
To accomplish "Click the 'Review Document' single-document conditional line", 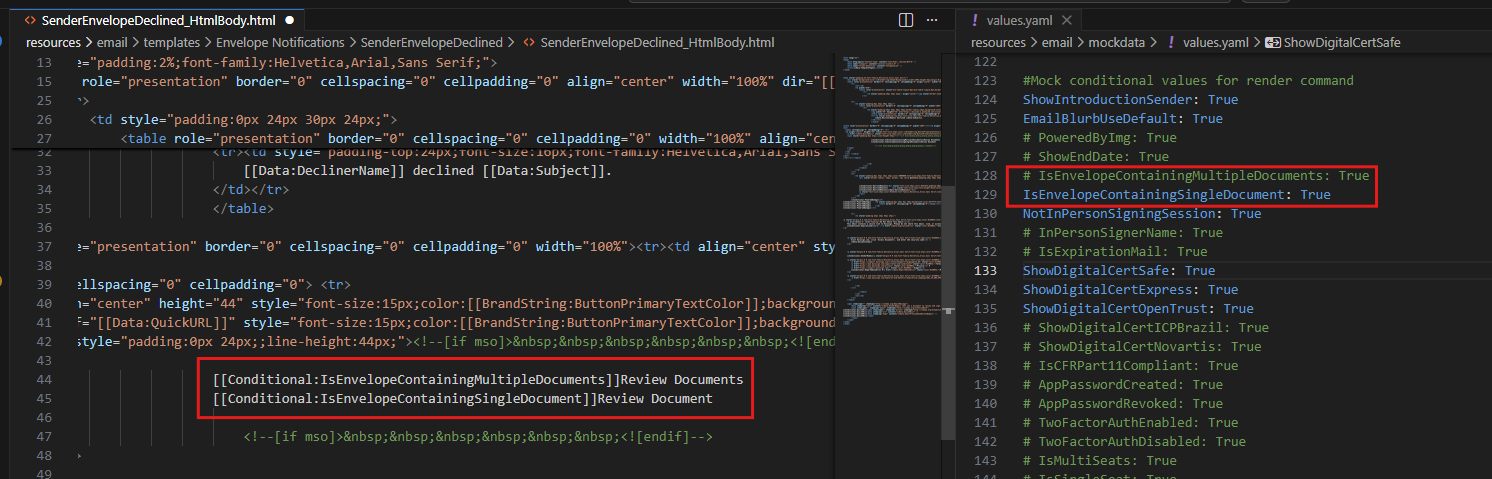I will (463, 398).
